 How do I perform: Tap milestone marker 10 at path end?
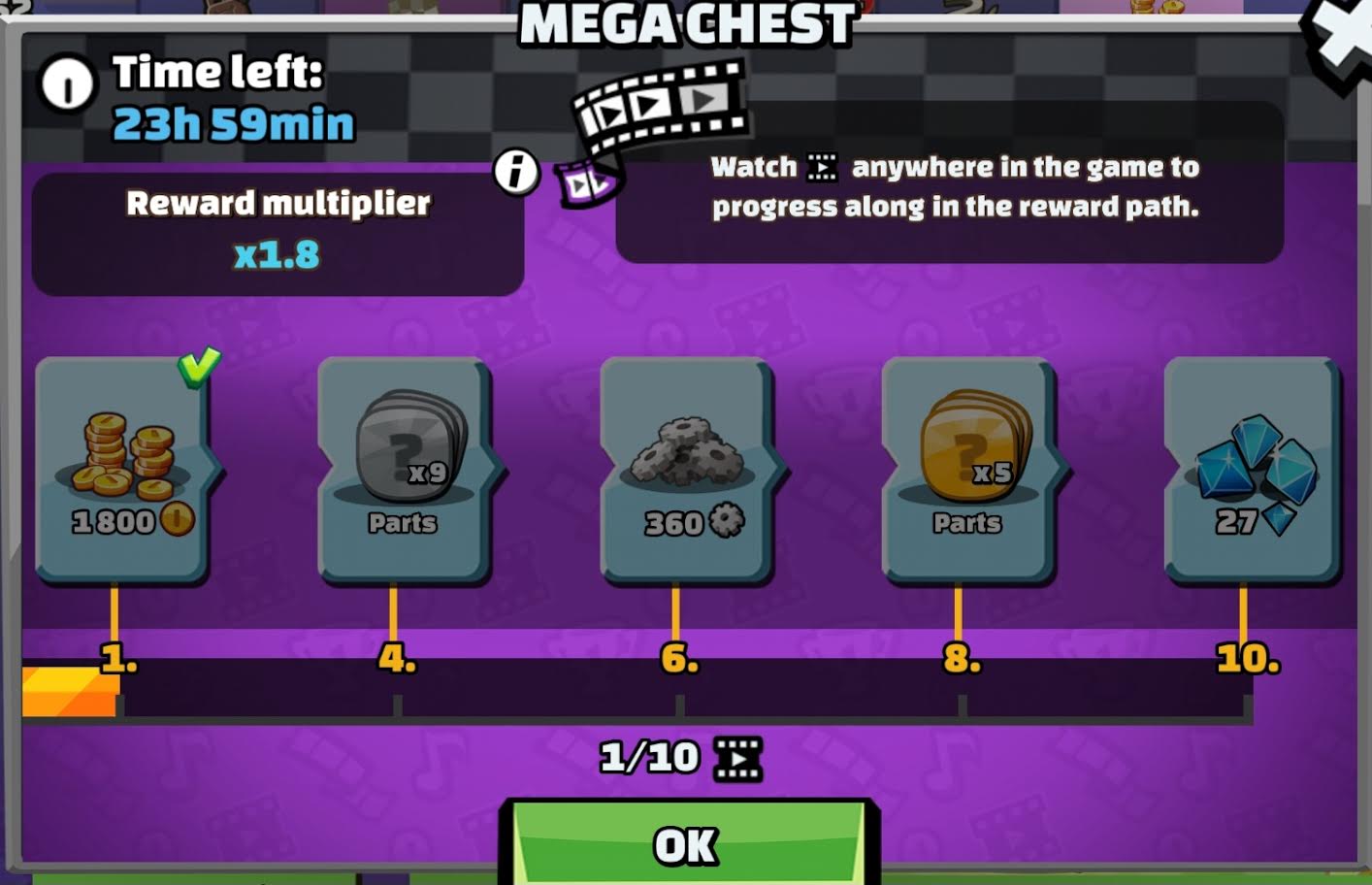1248,659
